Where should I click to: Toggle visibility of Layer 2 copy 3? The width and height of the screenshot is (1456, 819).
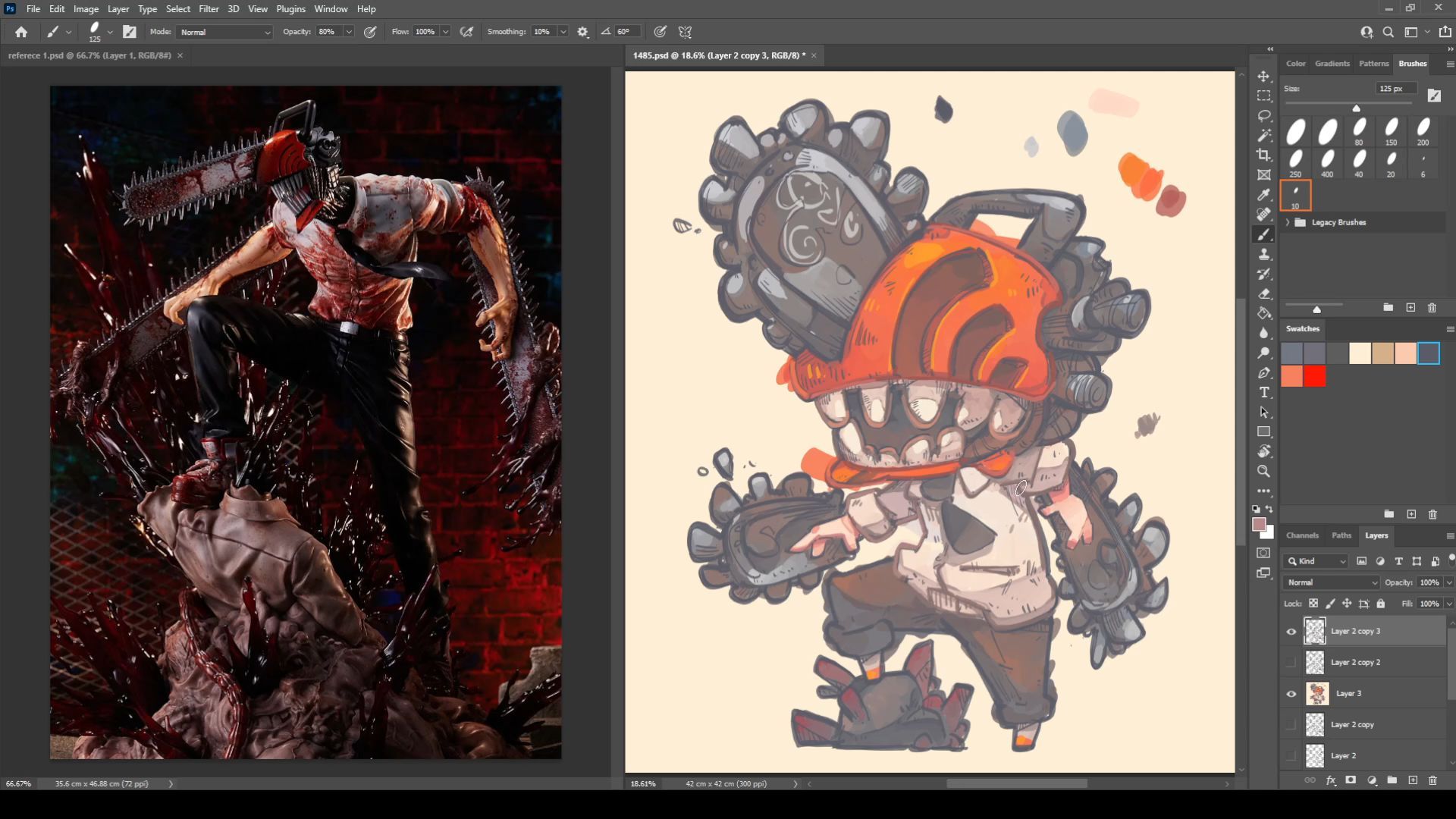1291,631
